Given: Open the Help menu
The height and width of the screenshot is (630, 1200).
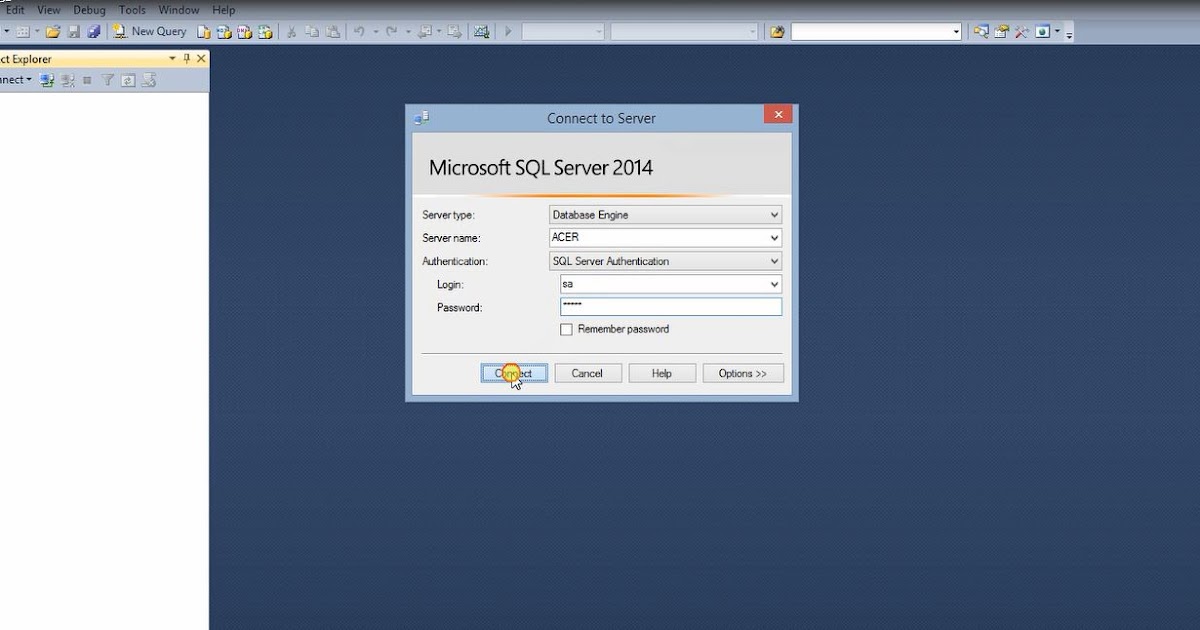Looking at the screenshot, I should (223, 10).
